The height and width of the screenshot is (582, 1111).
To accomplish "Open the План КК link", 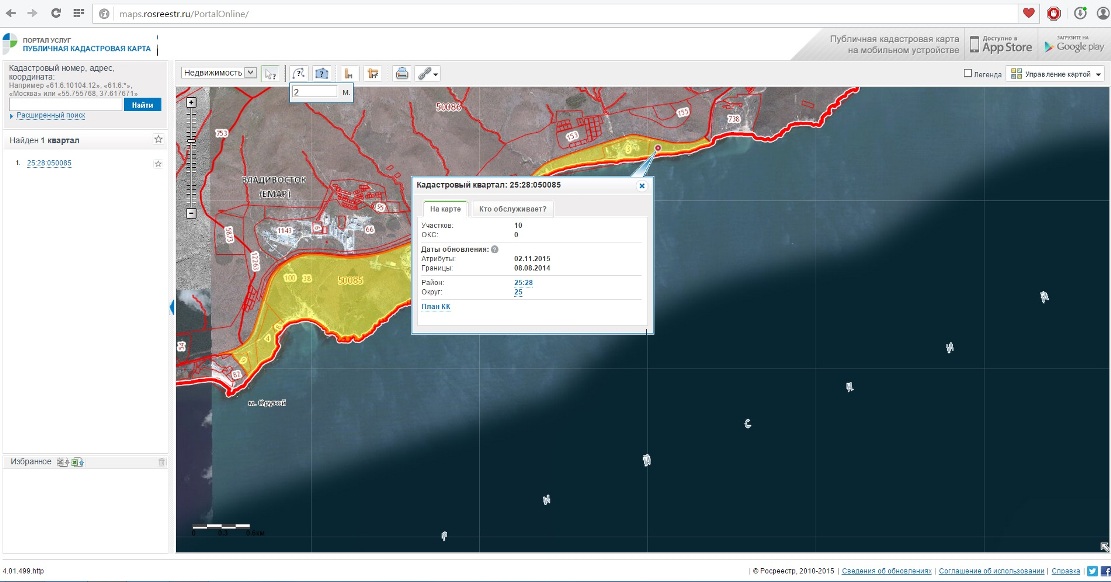I will coord(435,307).
